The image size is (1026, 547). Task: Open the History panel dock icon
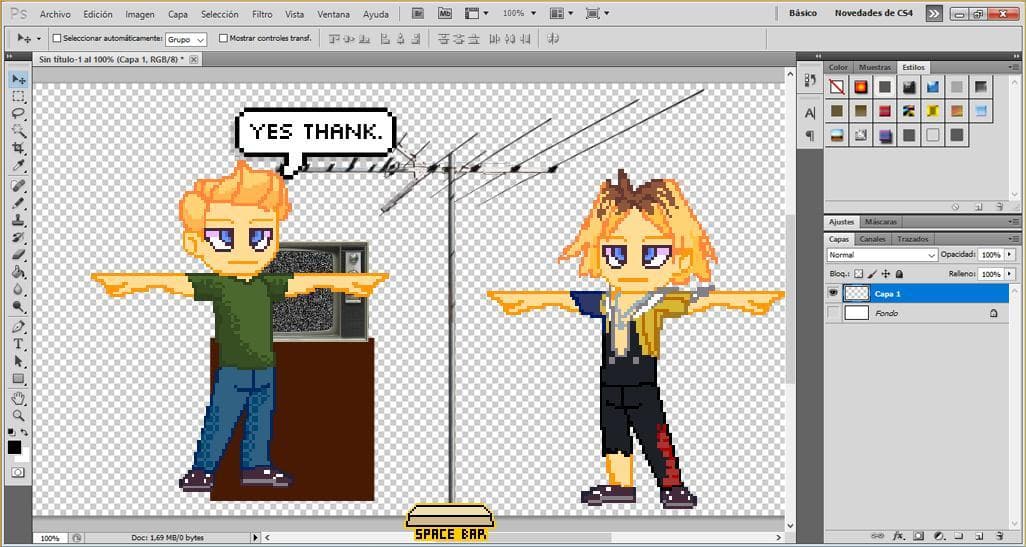[810, 80]
